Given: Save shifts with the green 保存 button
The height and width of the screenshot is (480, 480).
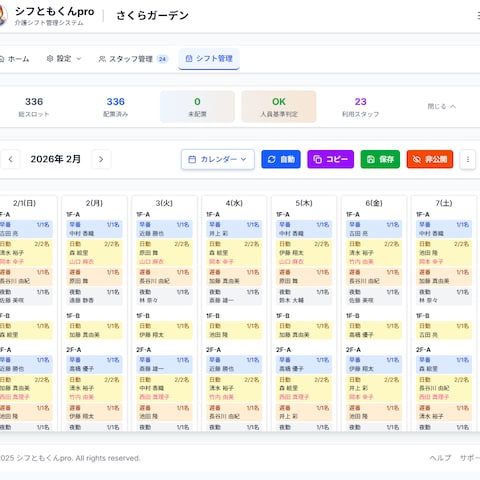Looking at the screenshot, I should tap(380, 159).
